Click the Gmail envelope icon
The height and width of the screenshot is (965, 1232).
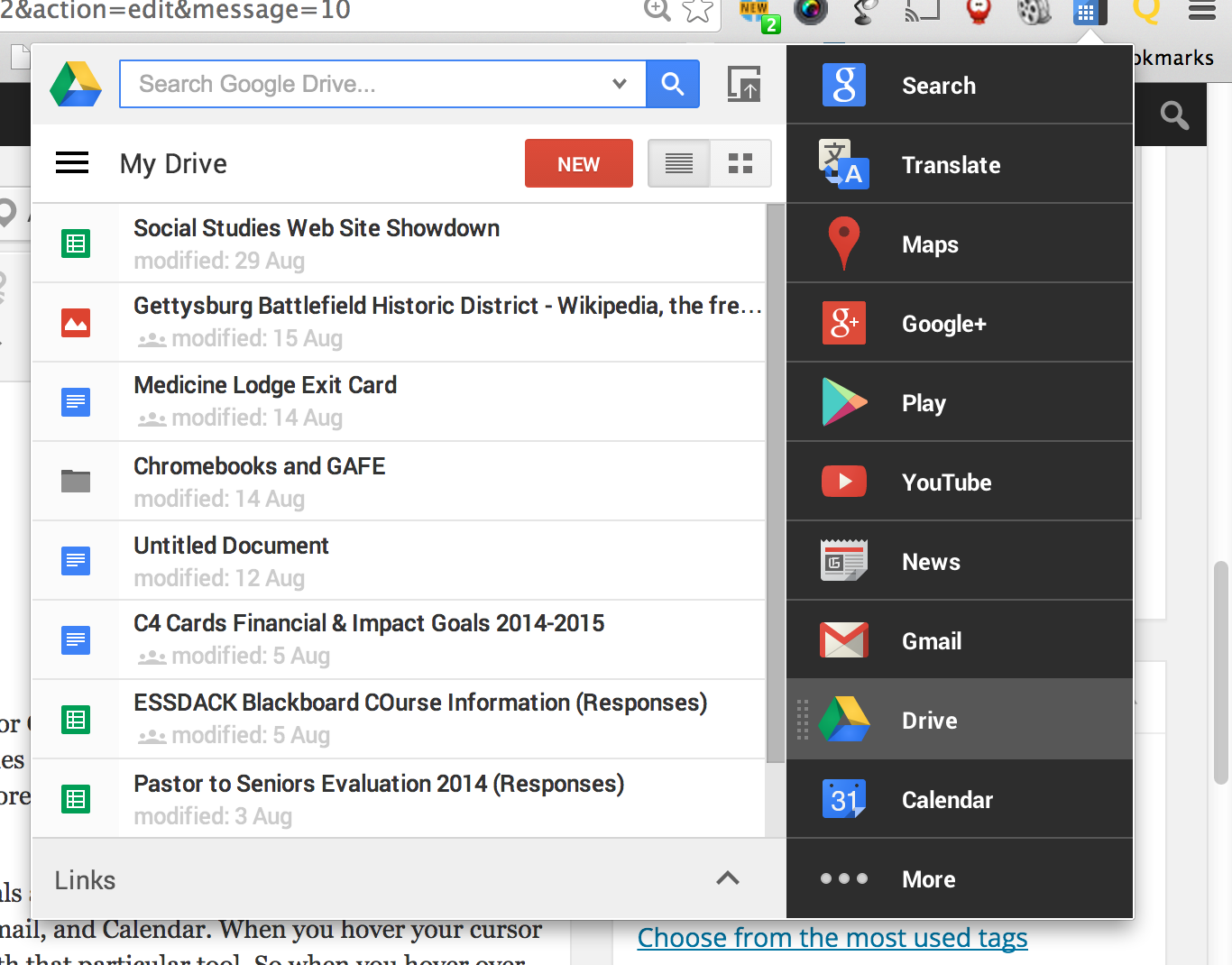[x=844, y=640]
